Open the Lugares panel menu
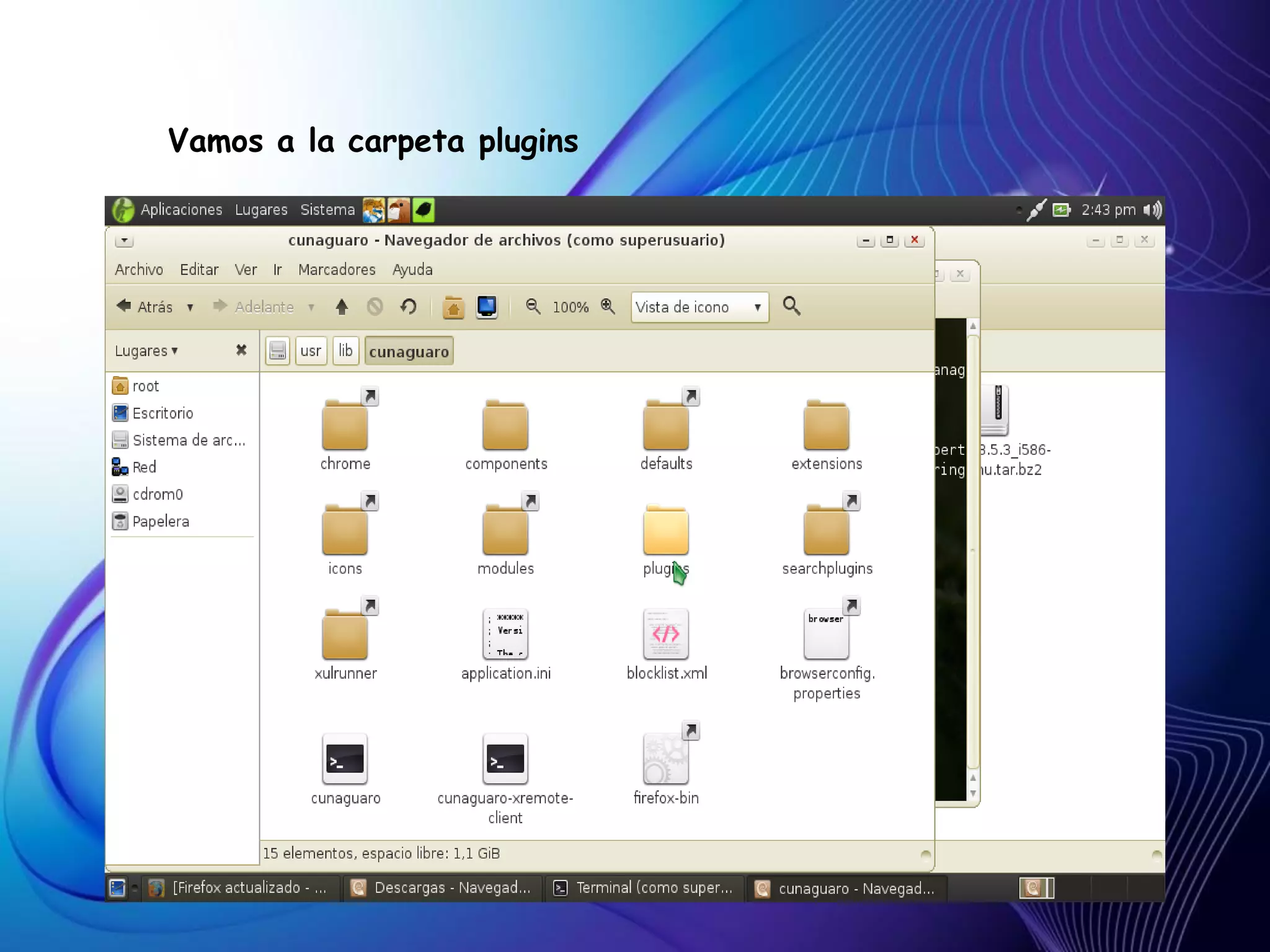Image resolution: width=1270 pixels, height=952 pixels. point(261,210)
